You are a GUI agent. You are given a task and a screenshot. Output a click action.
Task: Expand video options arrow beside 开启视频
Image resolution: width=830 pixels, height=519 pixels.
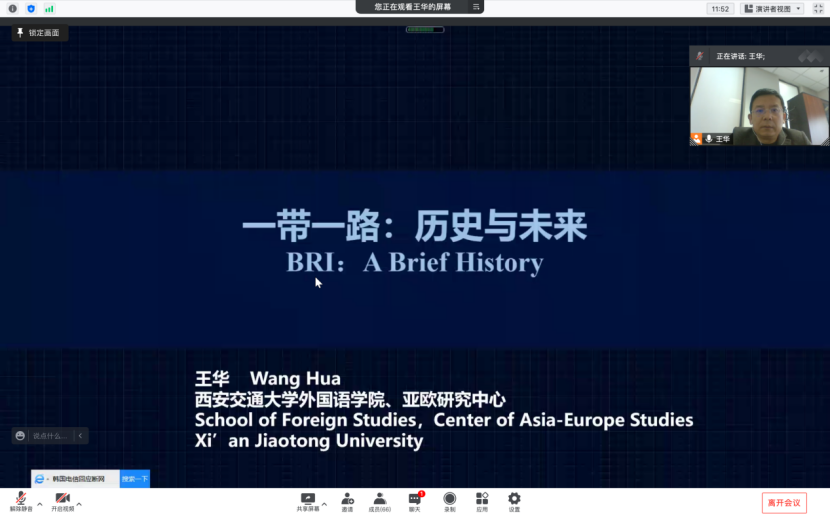coord(79,504)
